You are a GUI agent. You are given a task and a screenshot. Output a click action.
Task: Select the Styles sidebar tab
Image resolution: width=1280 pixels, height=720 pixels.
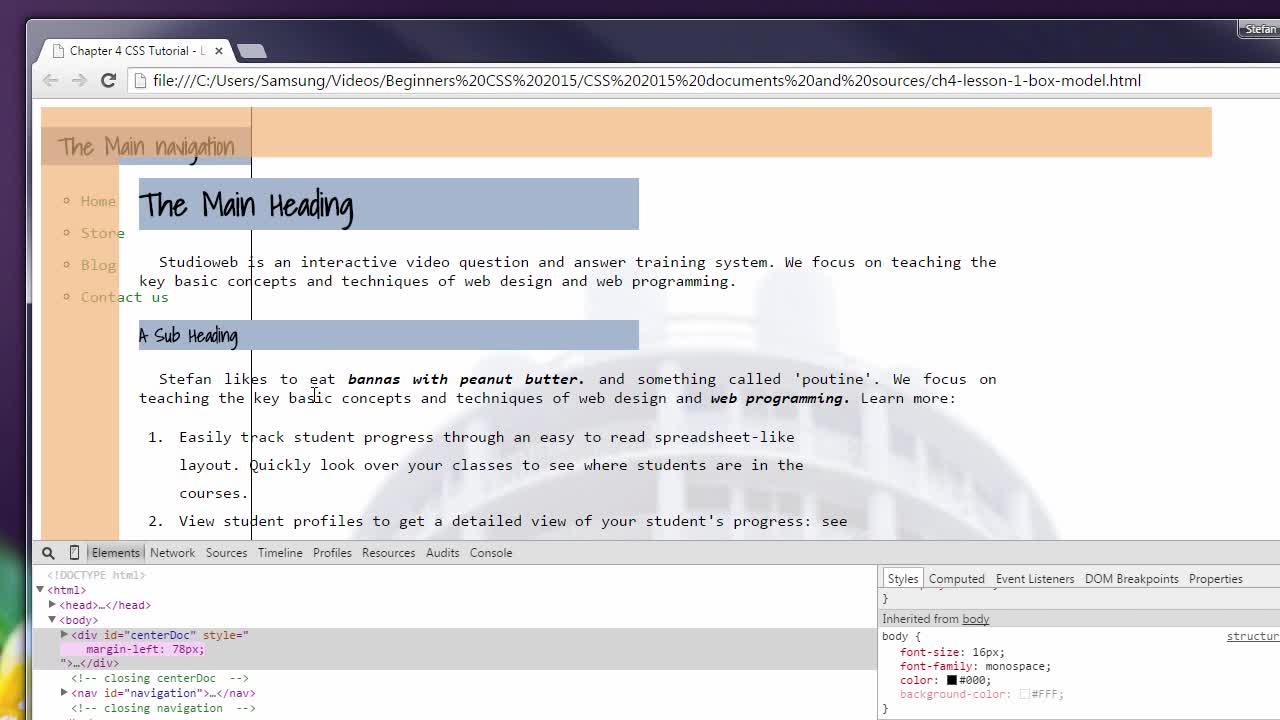click(903, 579)
